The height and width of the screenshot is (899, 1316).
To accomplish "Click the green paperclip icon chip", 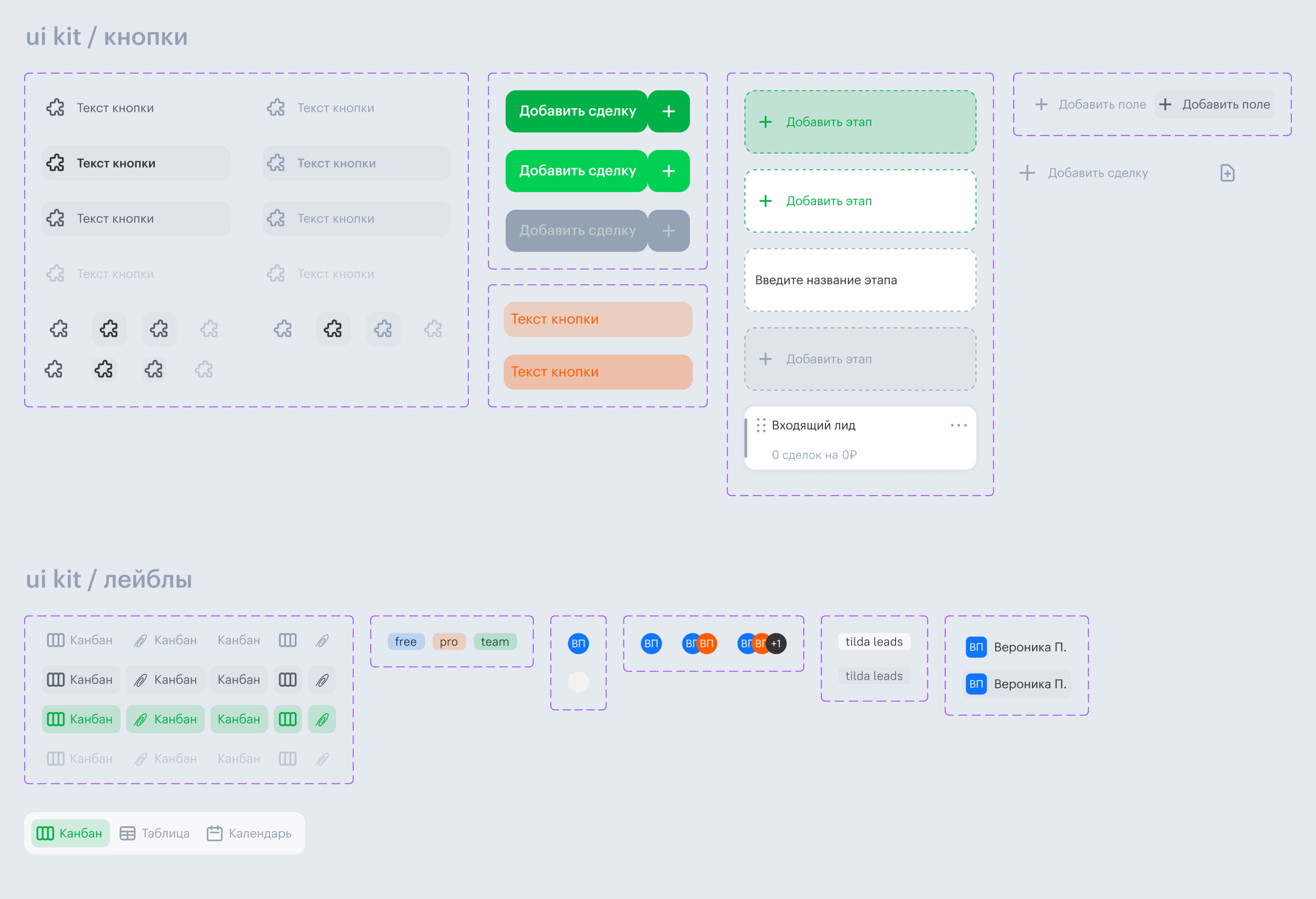I will click(x=322, y=719).
